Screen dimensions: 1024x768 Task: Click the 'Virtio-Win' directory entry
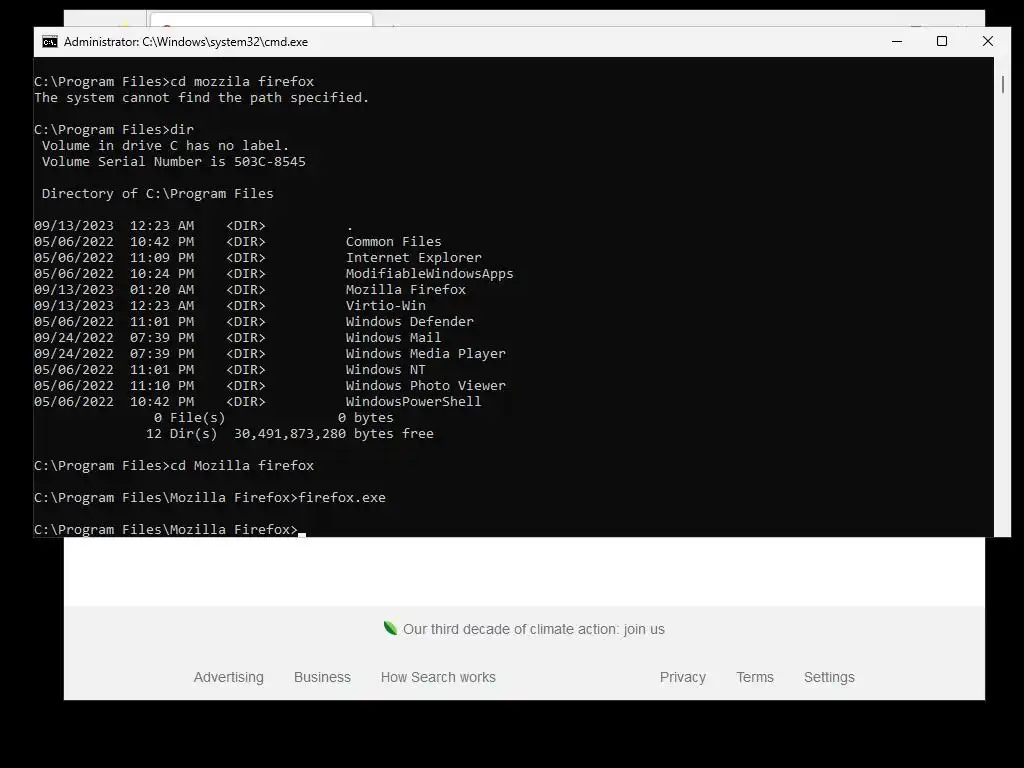point(385,306)
